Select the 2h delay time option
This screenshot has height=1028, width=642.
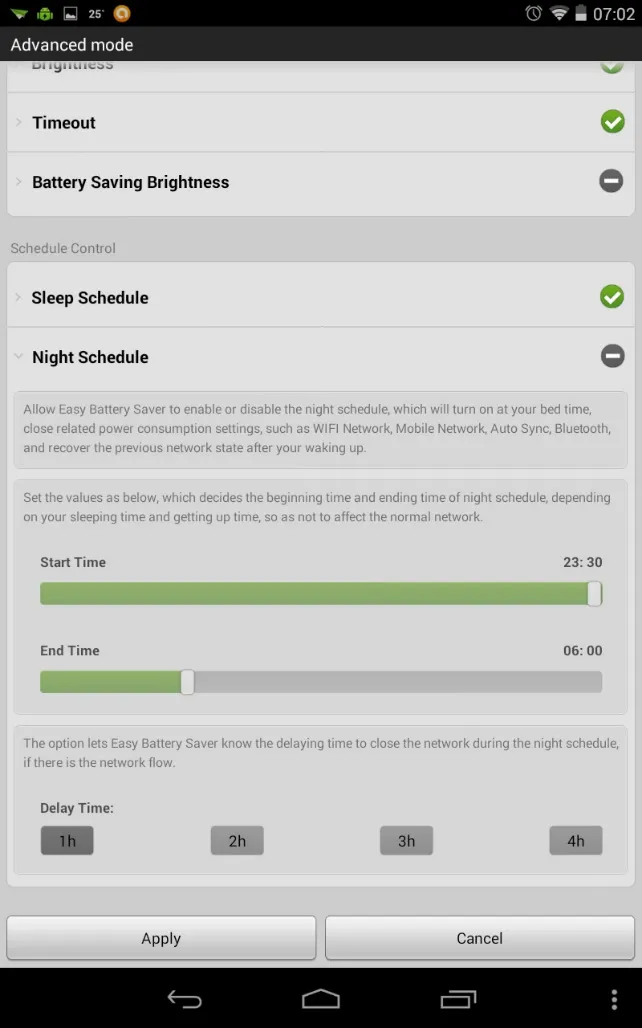coord(237,841)
